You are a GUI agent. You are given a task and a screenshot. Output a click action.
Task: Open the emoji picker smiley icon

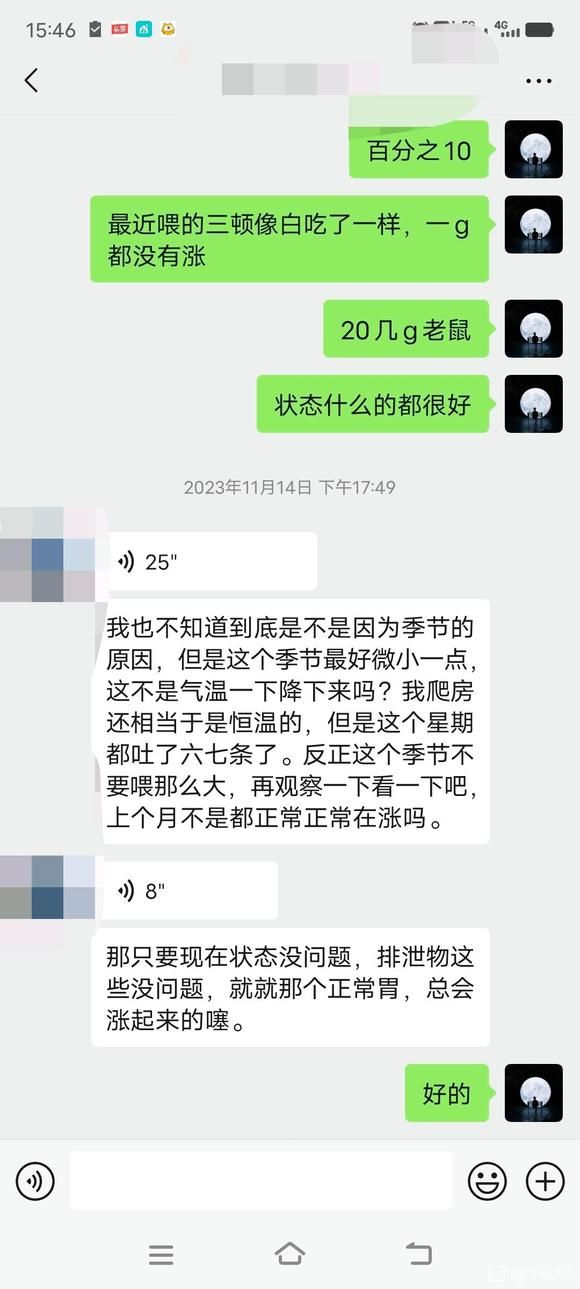(487, 1181)
